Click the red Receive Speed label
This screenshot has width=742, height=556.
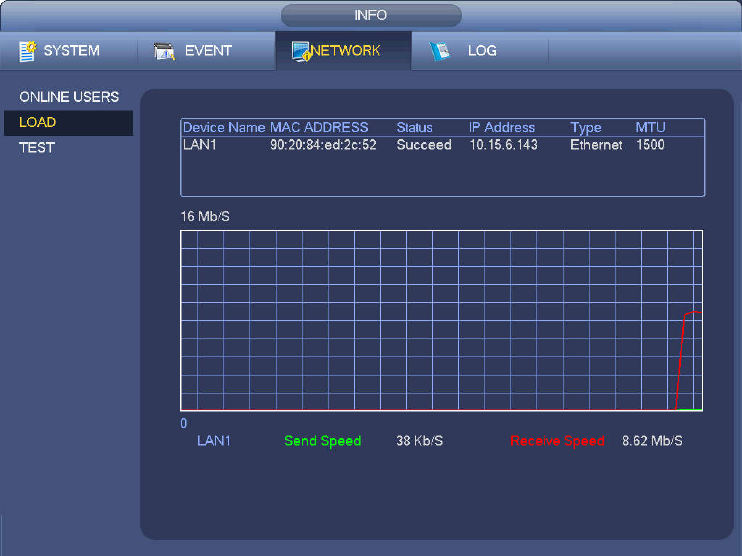click(x=557, y=441)
